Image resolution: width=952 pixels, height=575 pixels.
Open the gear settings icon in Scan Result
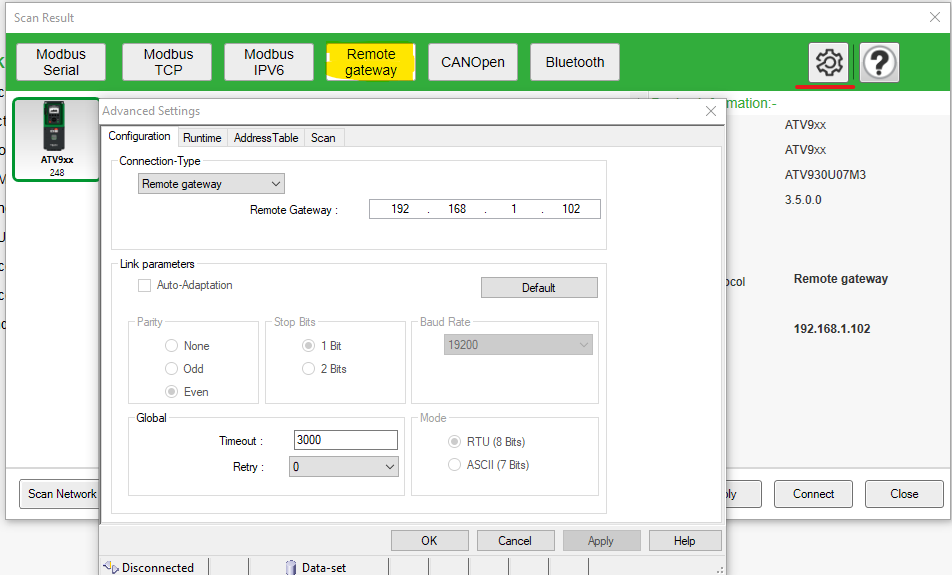point(829,62)
